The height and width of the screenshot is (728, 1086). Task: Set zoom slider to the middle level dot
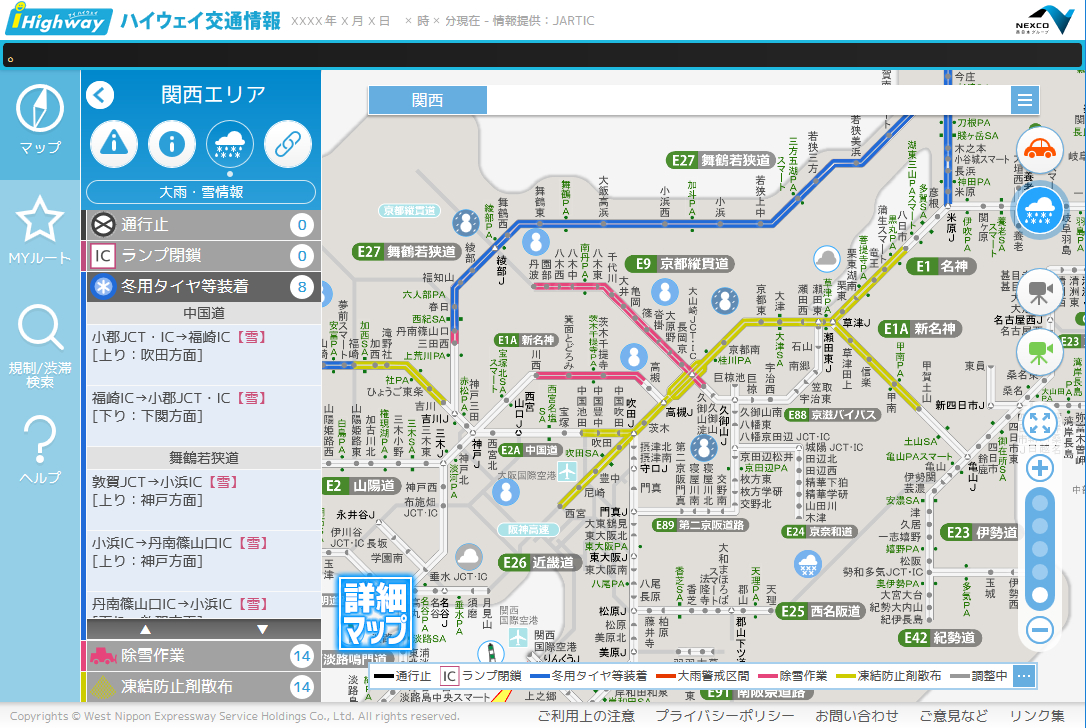pyautogui.click(x=1040, y=549)
